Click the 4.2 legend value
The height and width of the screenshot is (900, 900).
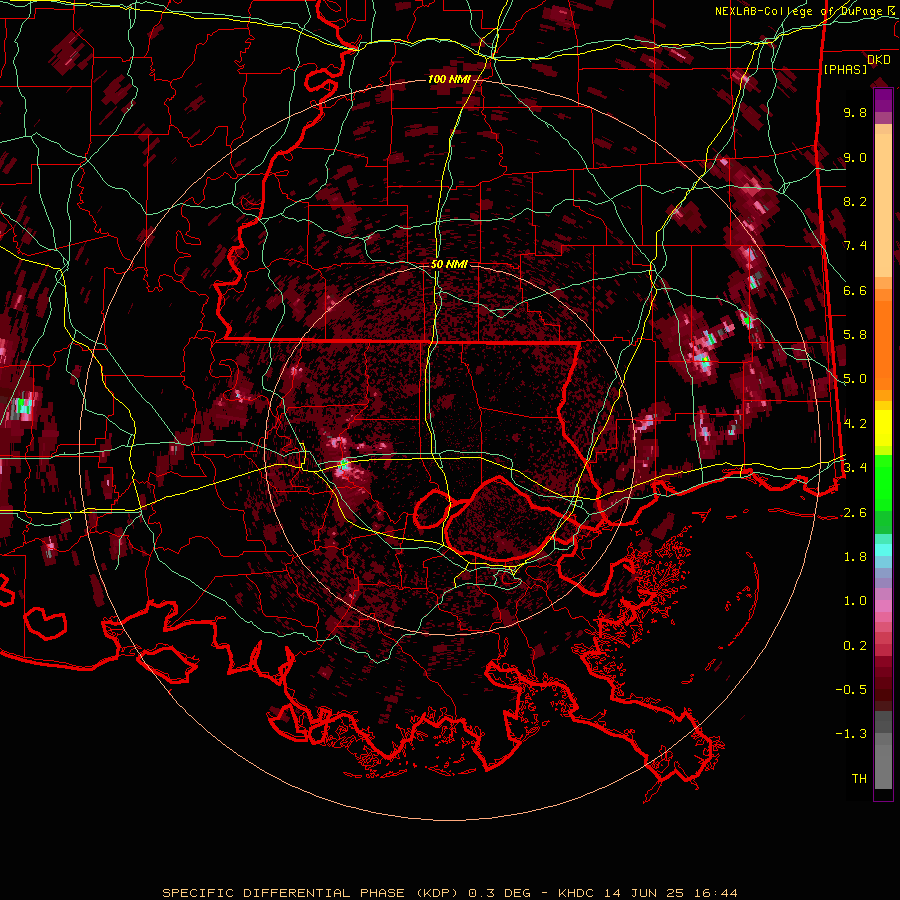[855, 424]
